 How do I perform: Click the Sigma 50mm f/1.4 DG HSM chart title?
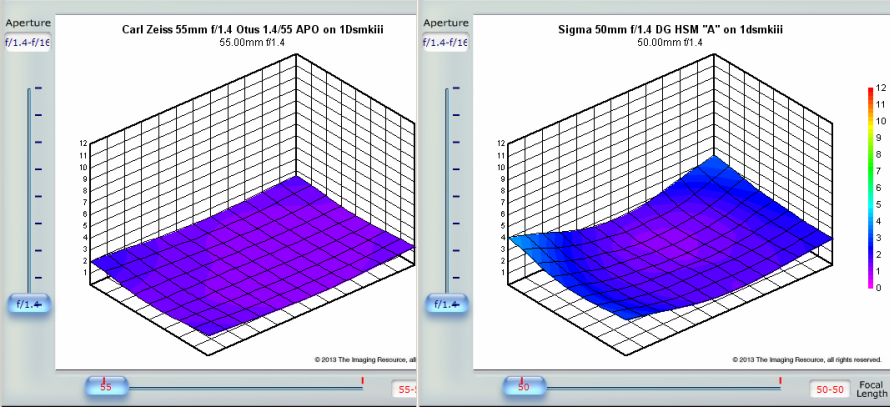(x=670, y=30)
